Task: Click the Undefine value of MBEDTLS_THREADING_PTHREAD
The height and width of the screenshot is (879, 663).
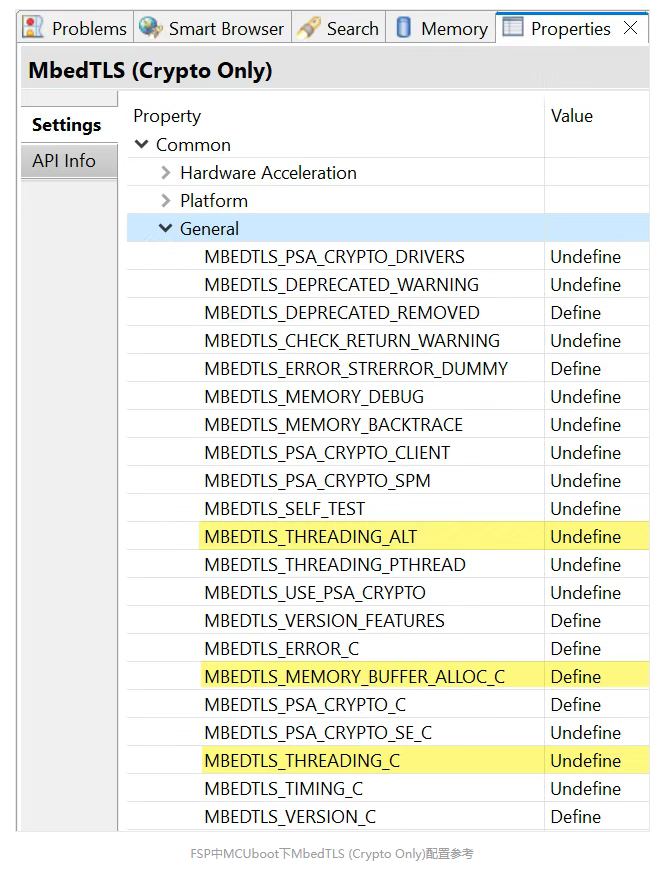Action: pos(586,565)
